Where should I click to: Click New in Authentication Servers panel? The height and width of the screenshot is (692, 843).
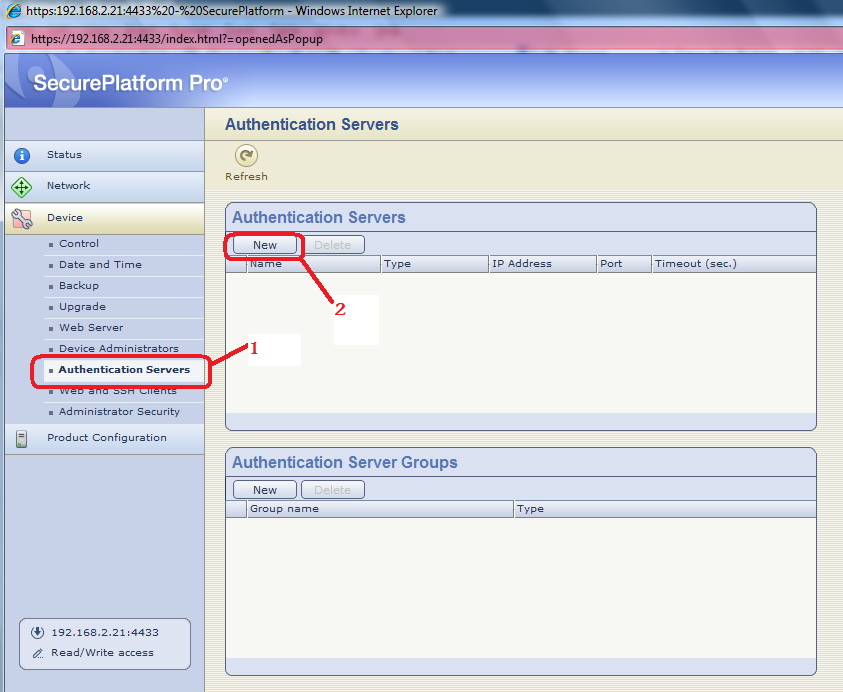[x=265, y=245]
